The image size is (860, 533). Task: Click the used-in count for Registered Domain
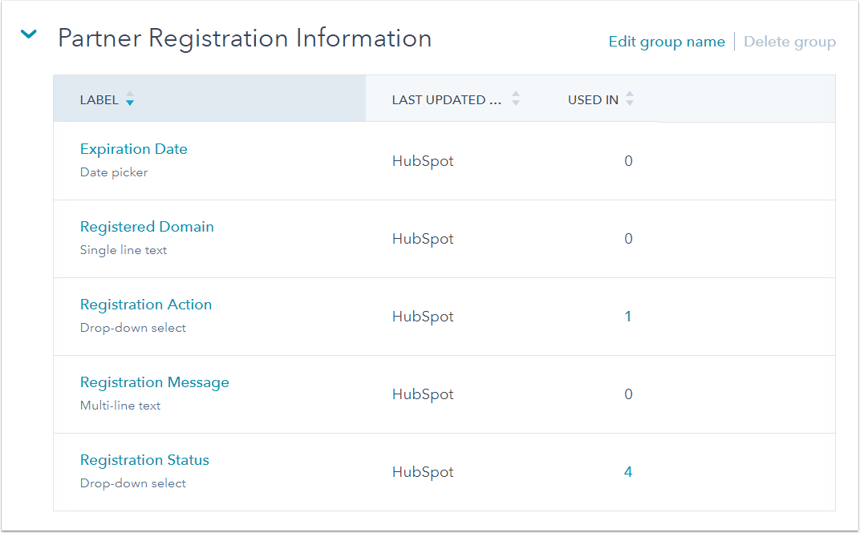click(628, 239)
